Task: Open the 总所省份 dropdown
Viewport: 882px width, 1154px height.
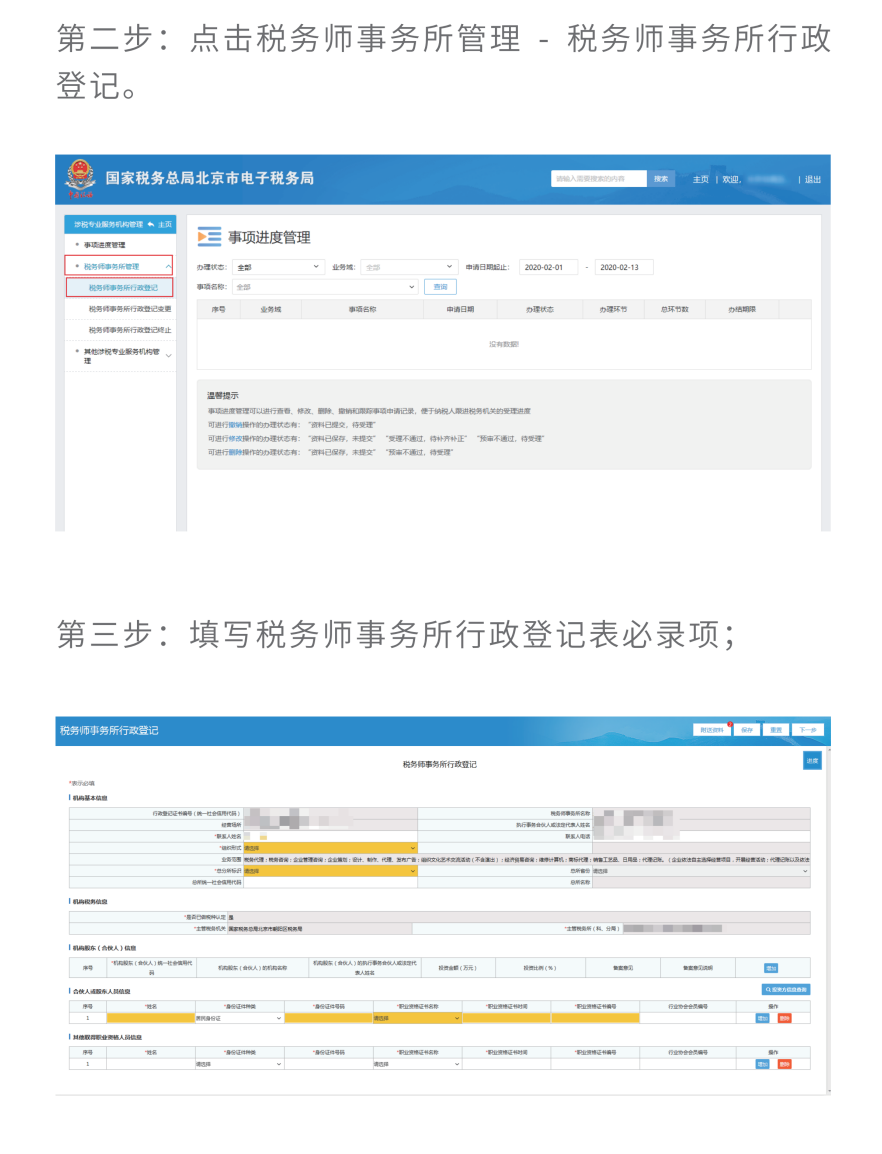Action: [700, 871]
